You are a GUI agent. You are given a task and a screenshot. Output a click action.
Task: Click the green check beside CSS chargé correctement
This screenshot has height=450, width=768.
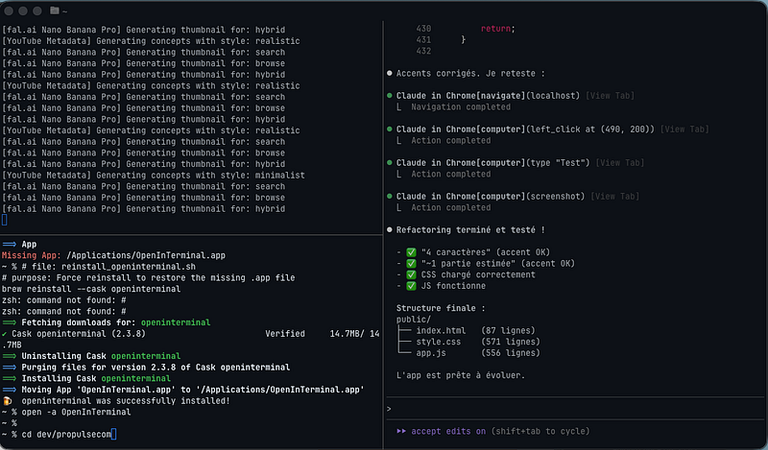point(411,275)
